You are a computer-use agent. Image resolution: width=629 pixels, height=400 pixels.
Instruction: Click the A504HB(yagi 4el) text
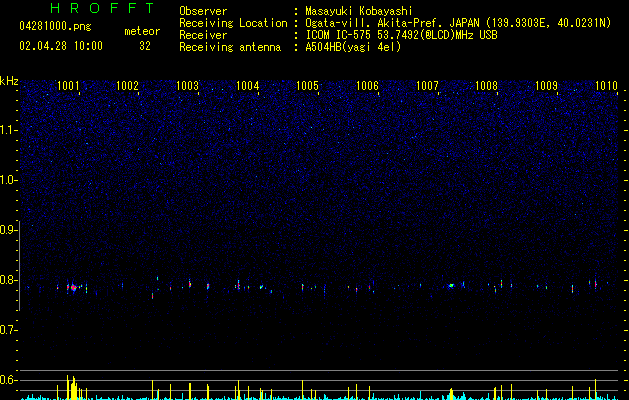pyautogui.click(x=353, y=47)
